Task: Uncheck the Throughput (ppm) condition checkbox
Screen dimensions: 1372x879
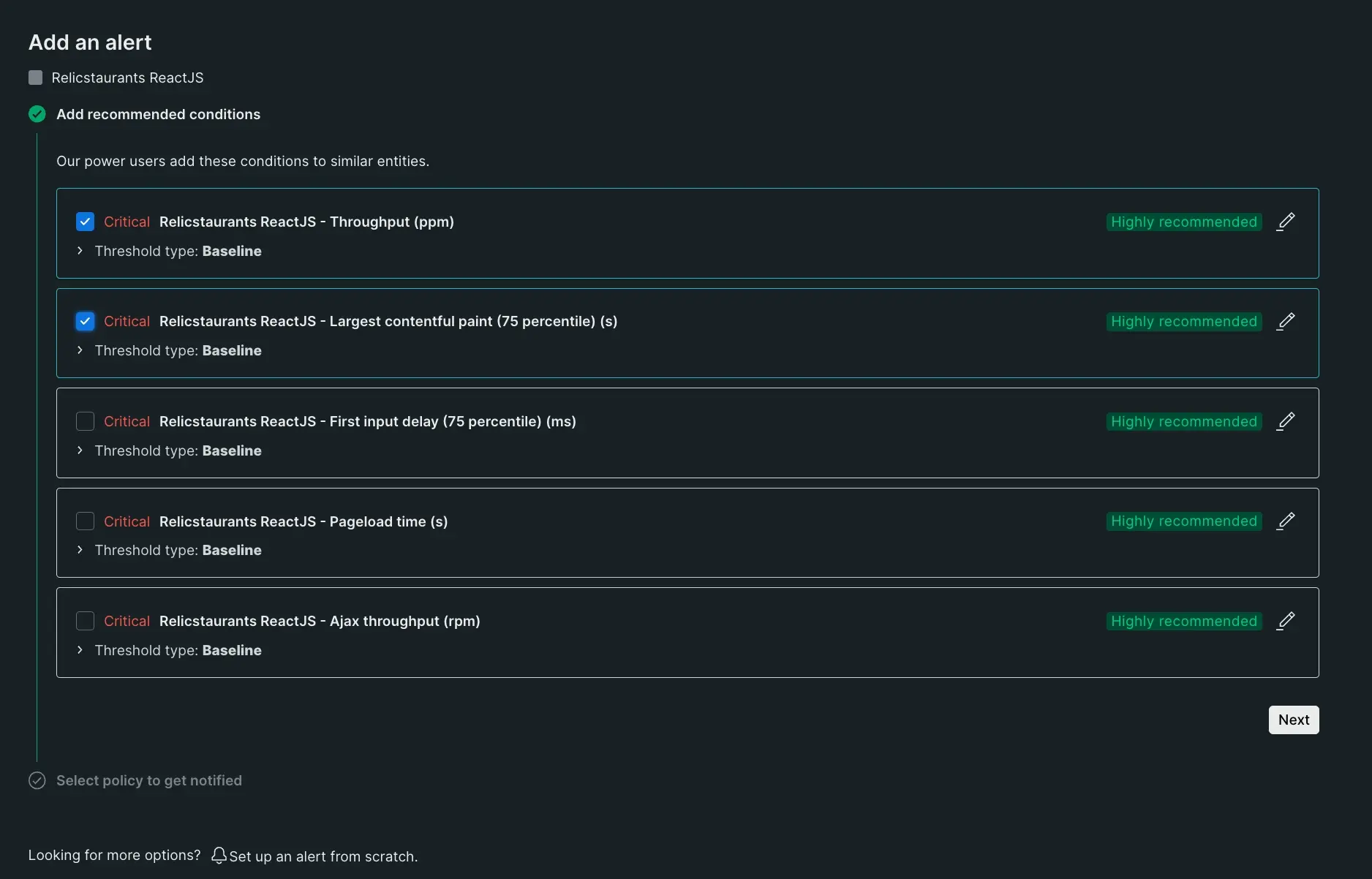Action: click(85, 222)
